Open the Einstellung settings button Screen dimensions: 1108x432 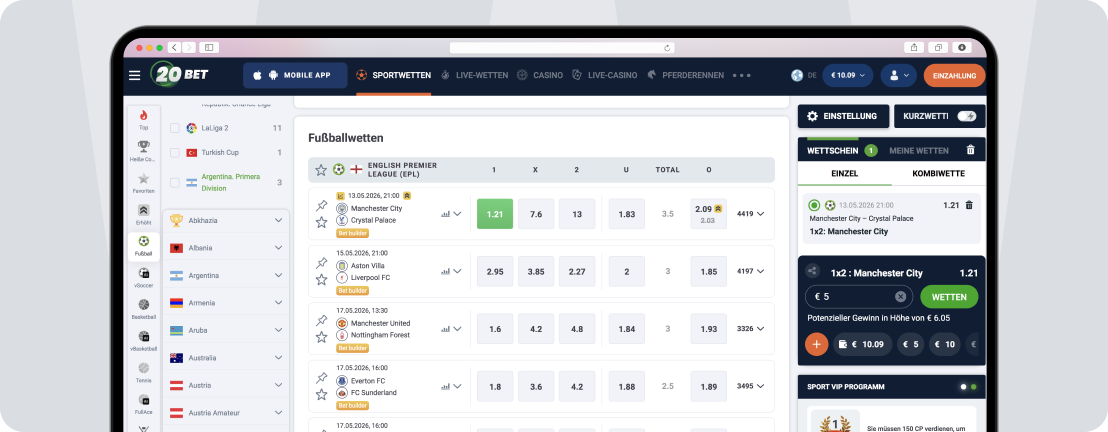pyautogui.click(x=843, y=116)
